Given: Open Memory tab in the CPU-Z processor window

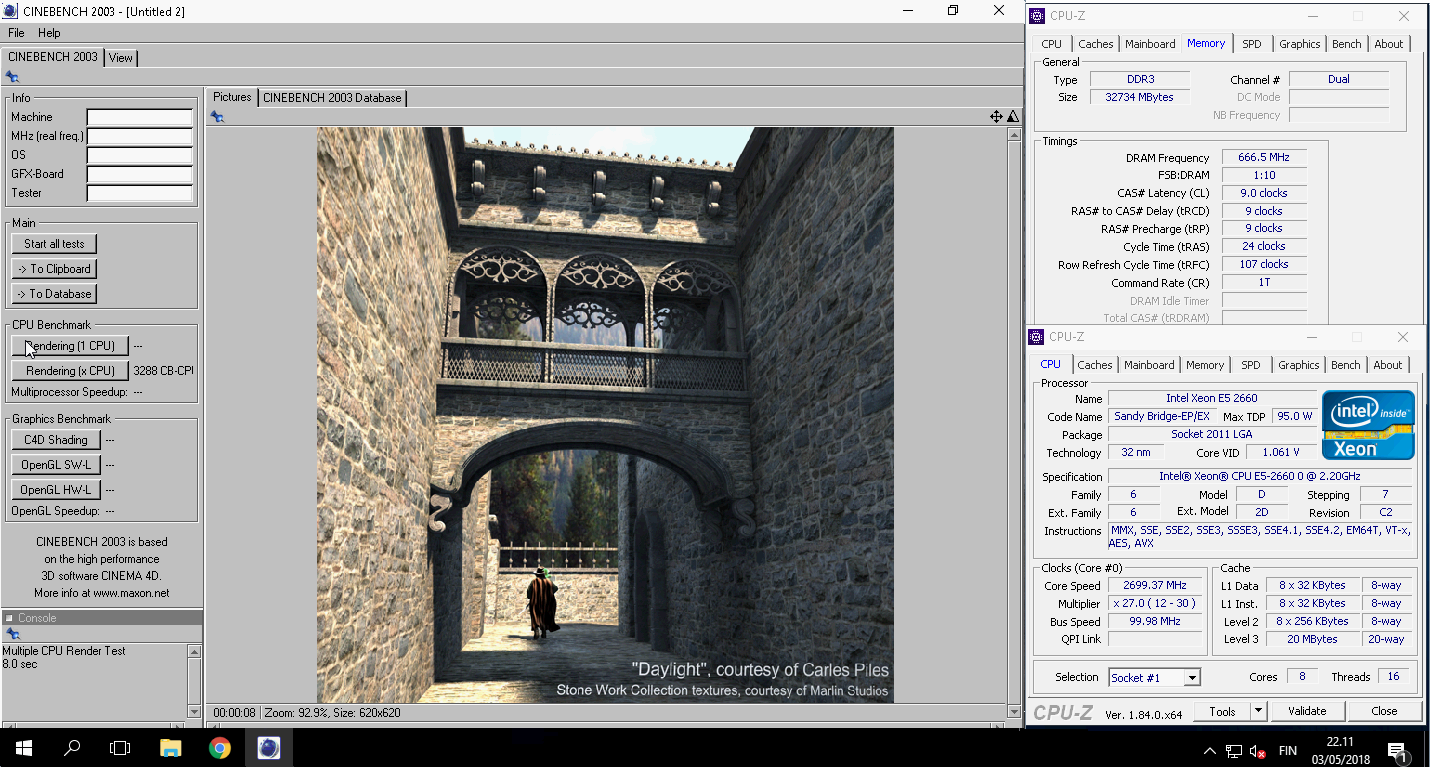Looking at the screenshot, I should pos(1205,365).
